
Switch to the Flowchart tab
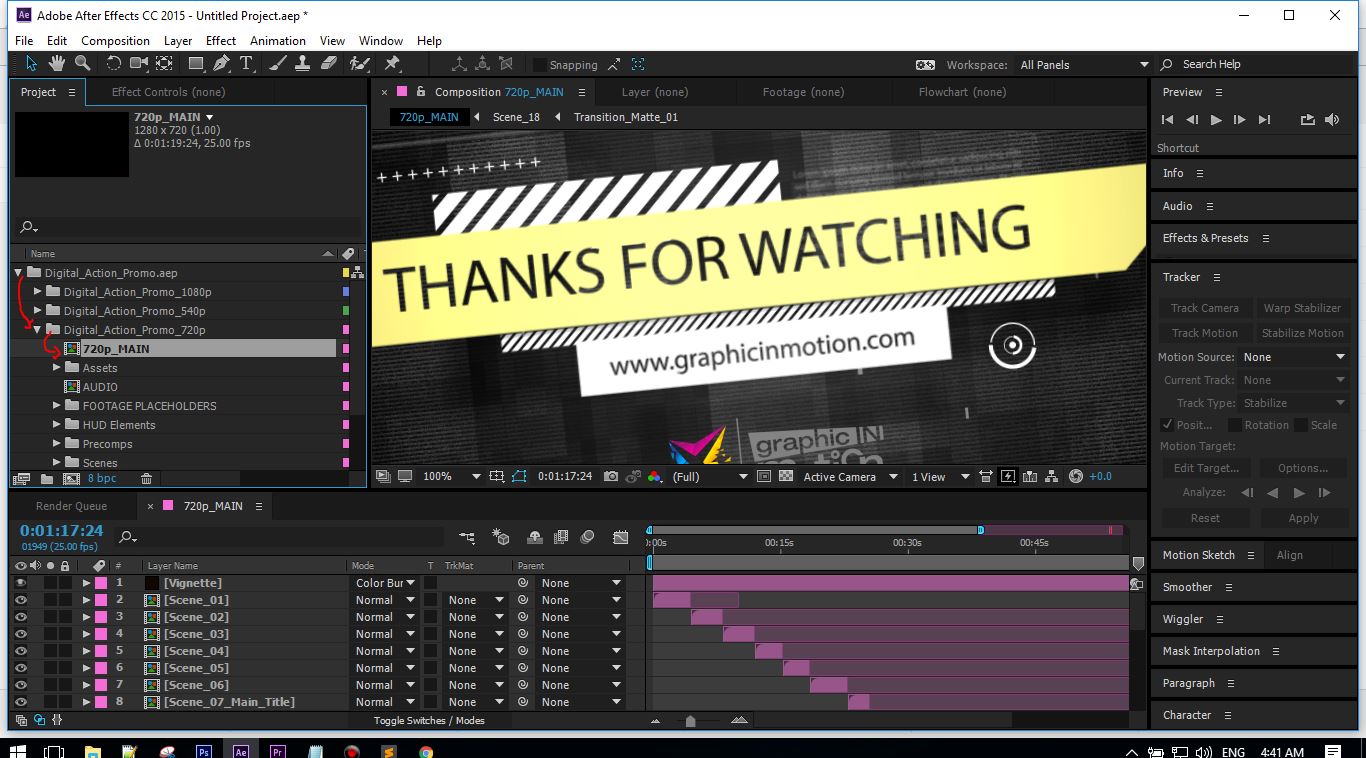962,92
